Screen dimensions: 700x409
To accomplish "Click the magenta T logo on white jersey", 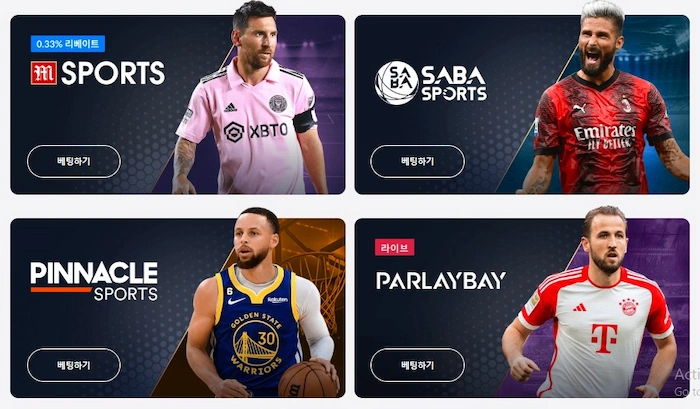I will tap(604, 338).
